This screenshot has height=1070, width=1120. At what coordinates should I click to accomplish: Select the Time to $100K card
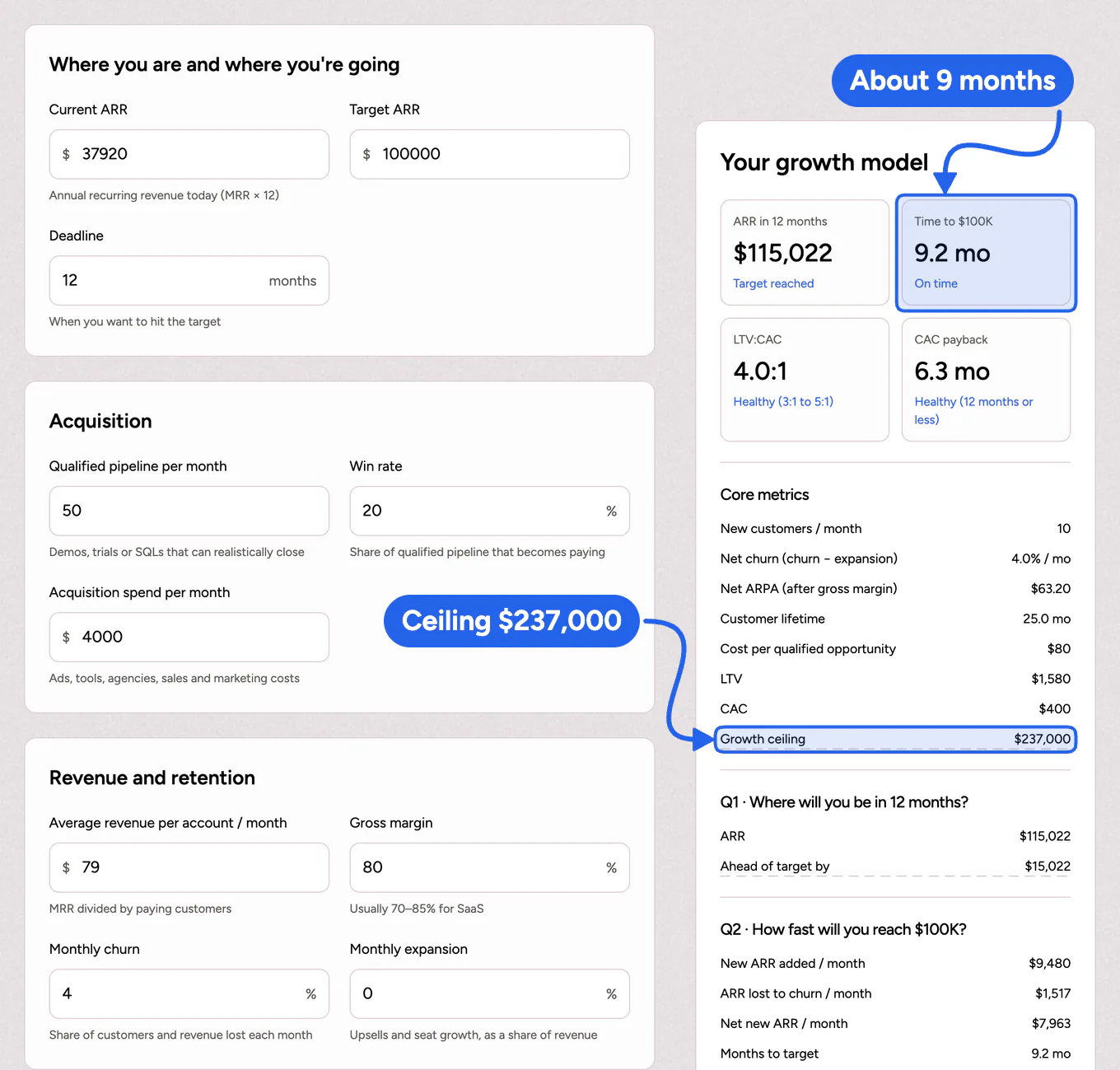(x=986, y=253)
